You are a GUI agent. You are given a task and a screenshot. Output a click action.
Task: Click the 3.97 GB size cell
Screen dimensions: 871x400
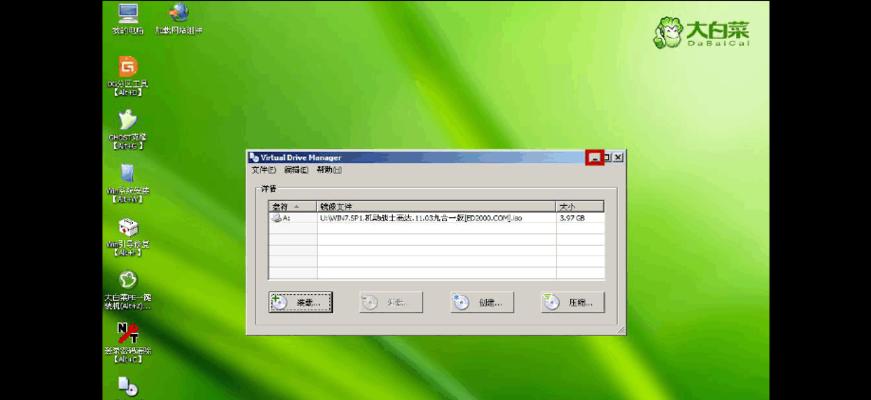(x=572, y=218)
